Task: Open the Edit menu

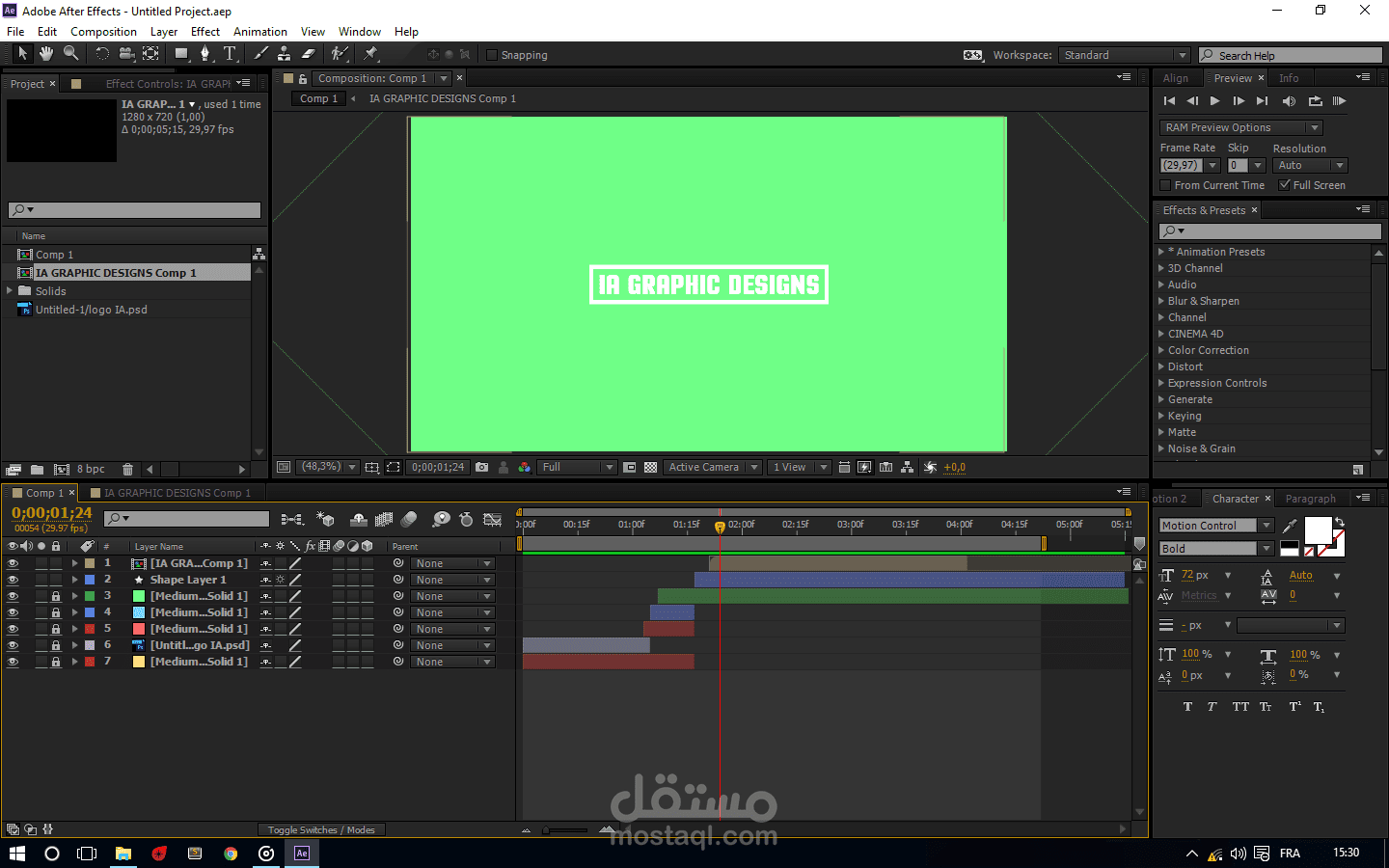Action: (47, 32)
